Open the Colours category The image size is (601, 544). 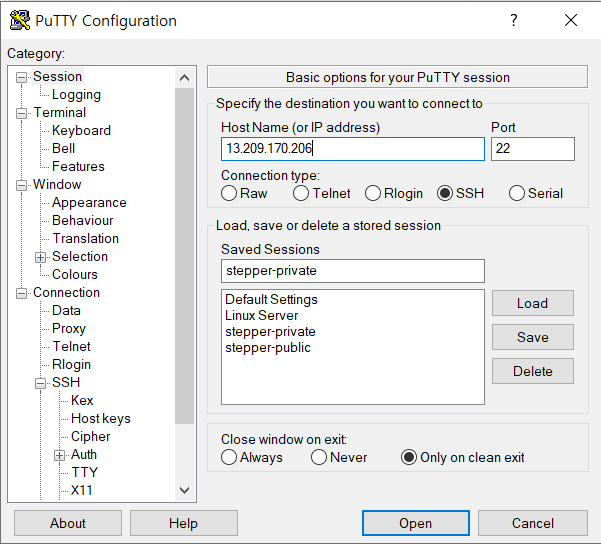coord(75,274)
